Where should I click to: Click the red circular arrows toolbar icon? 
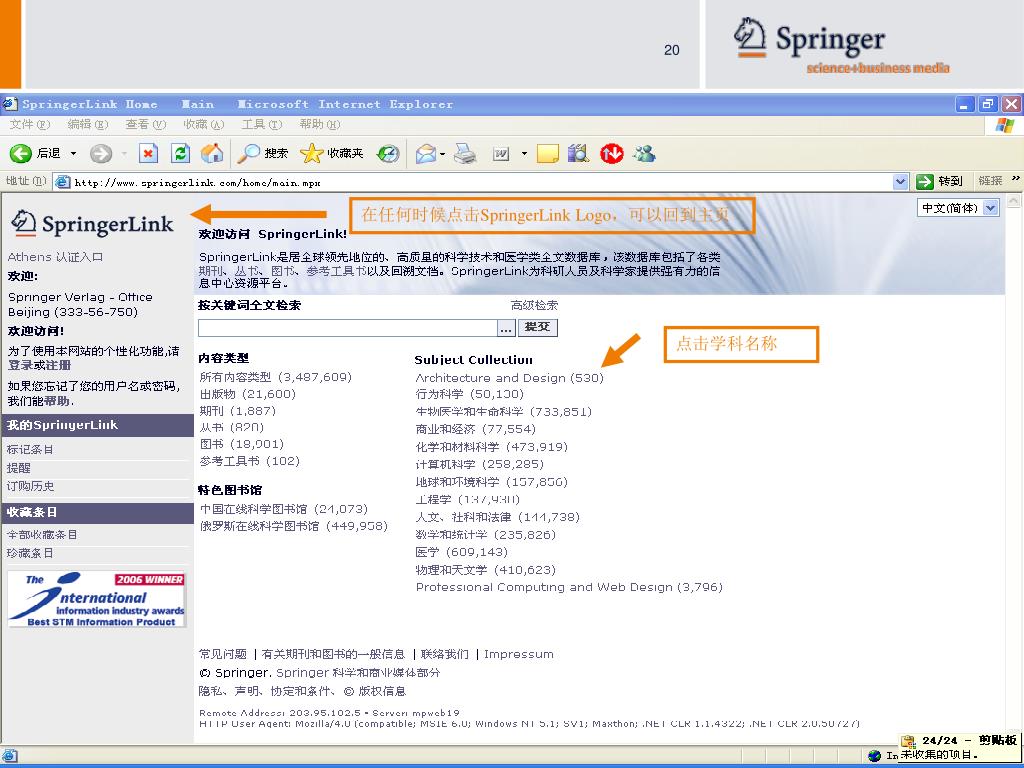612,154
